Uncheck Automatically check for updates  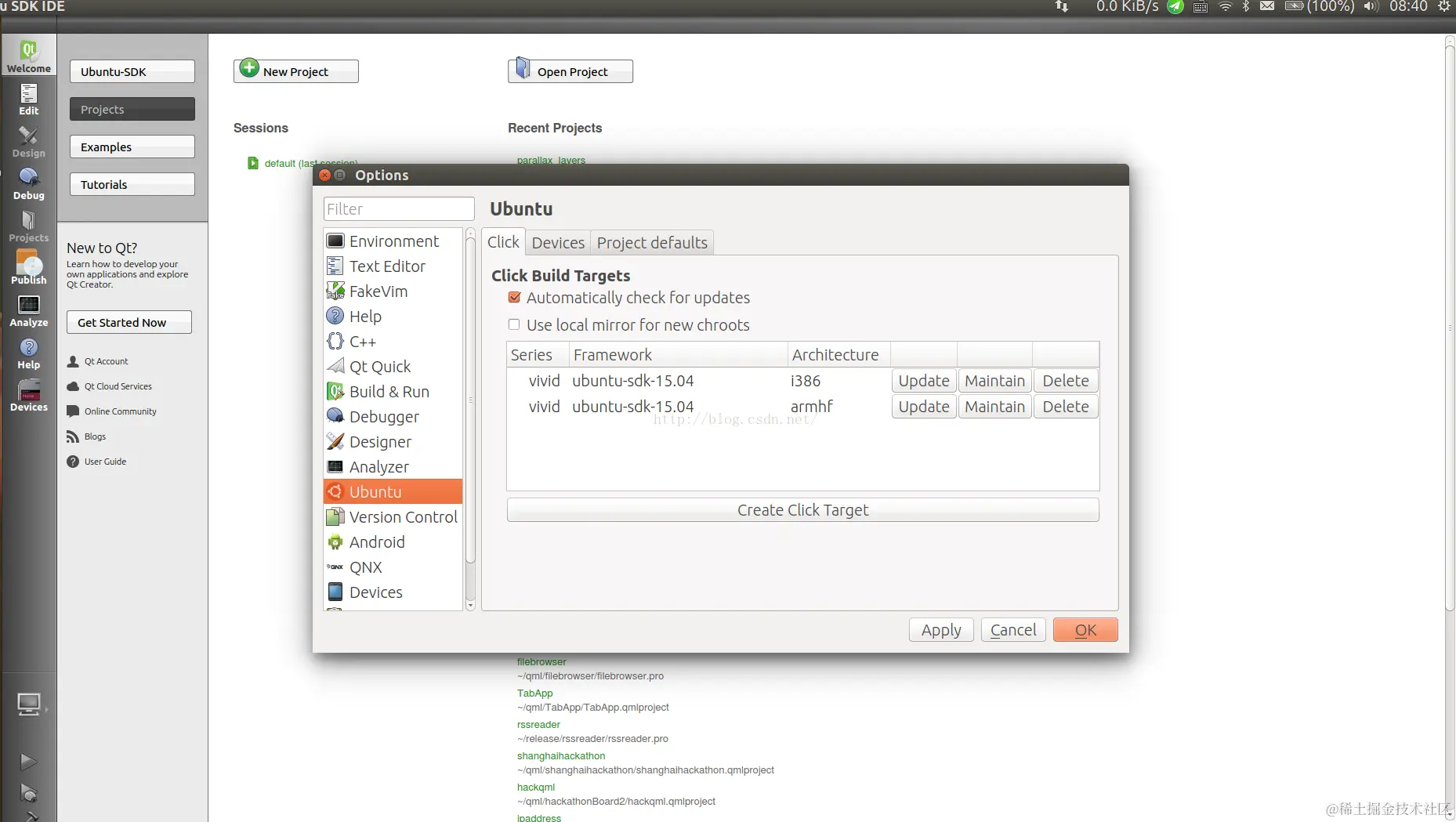pyautogui.click(x=515, y=298)
